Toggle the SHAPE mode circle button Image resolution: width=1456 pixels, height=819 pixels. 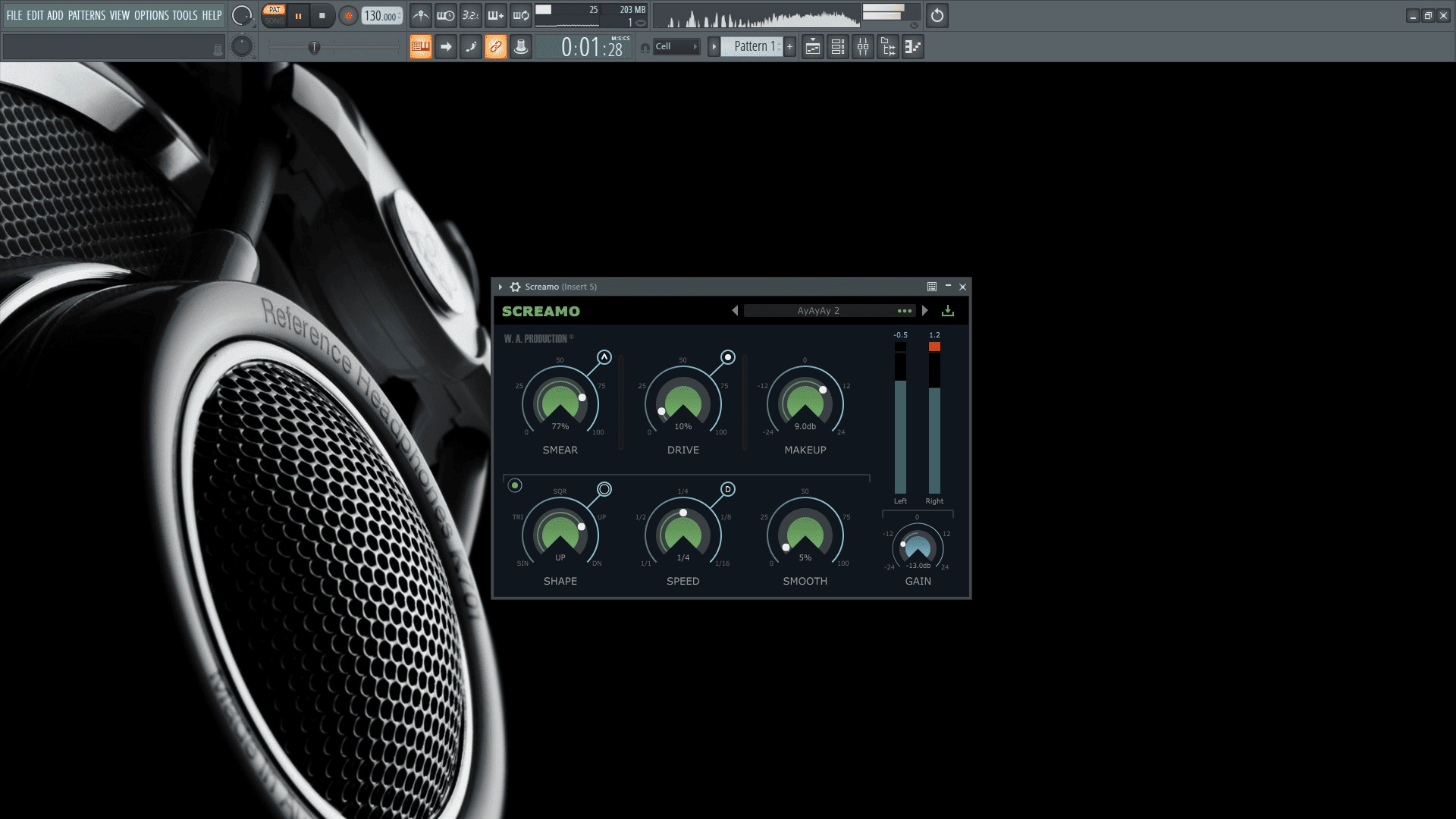point(604,489)
